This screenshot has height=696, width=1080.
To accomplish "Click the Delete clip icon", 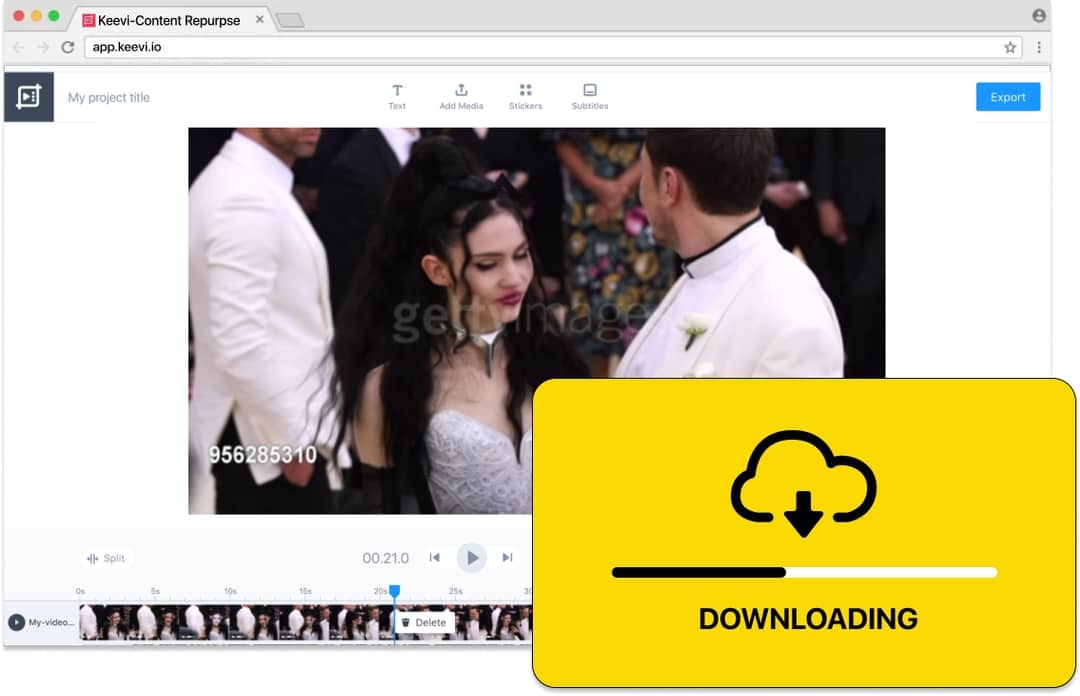I will (x=426, y=622).
